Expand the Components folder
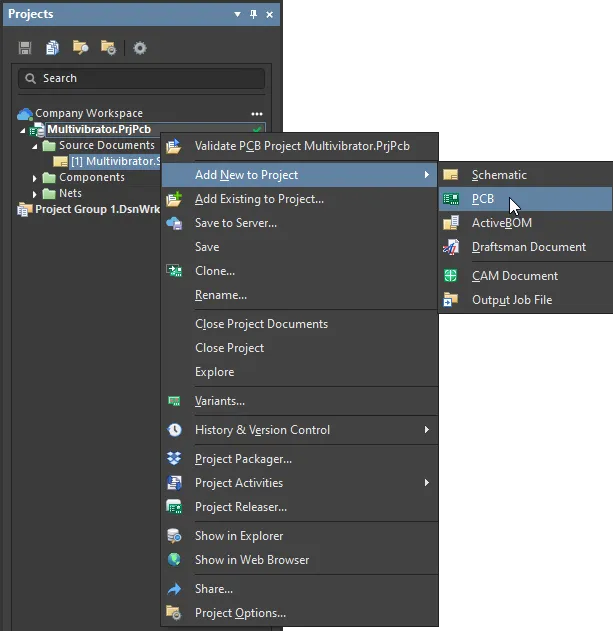 [x=35, y=178]
